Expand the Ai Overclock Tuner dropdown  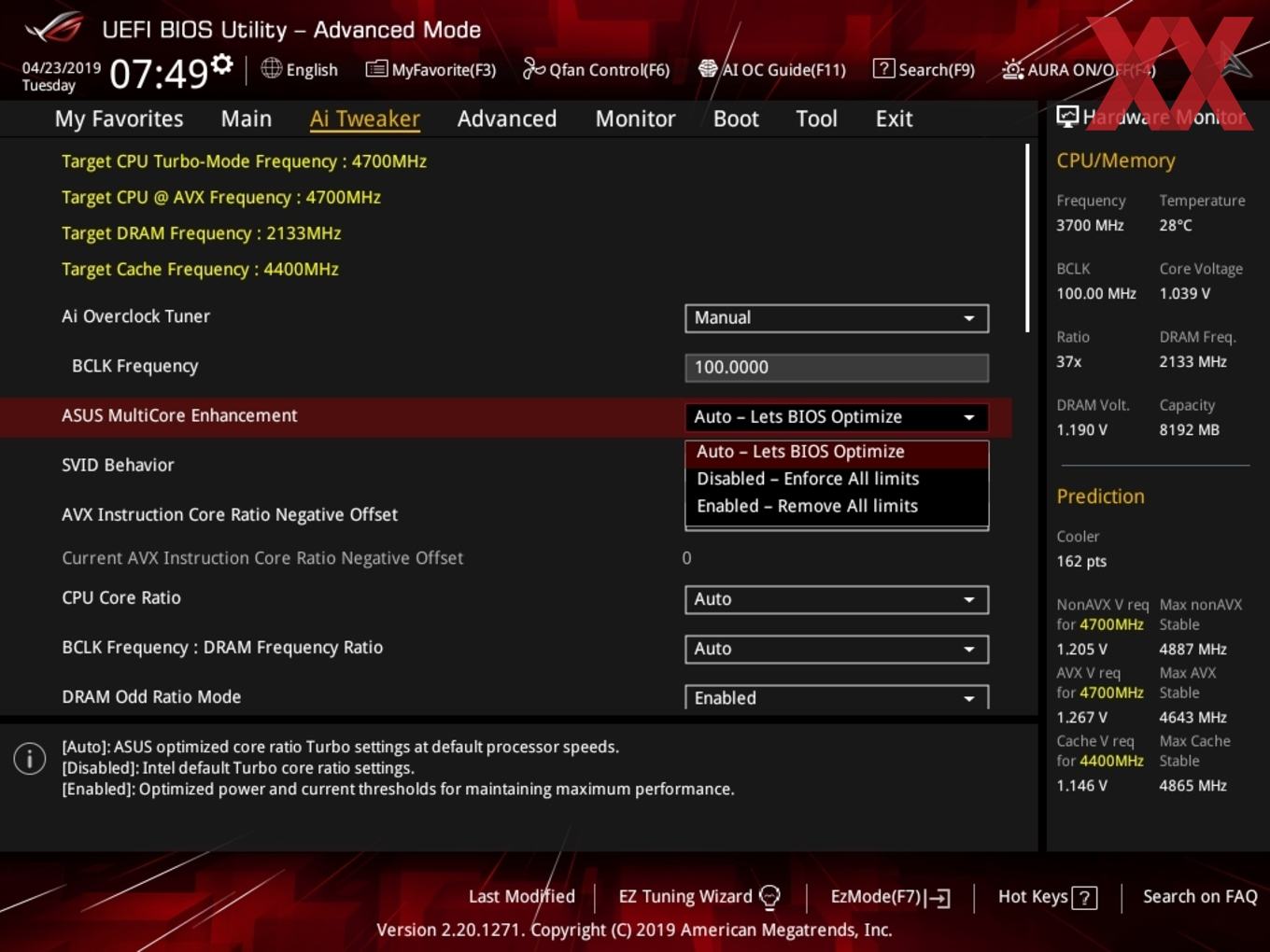[x=837, y=318]
